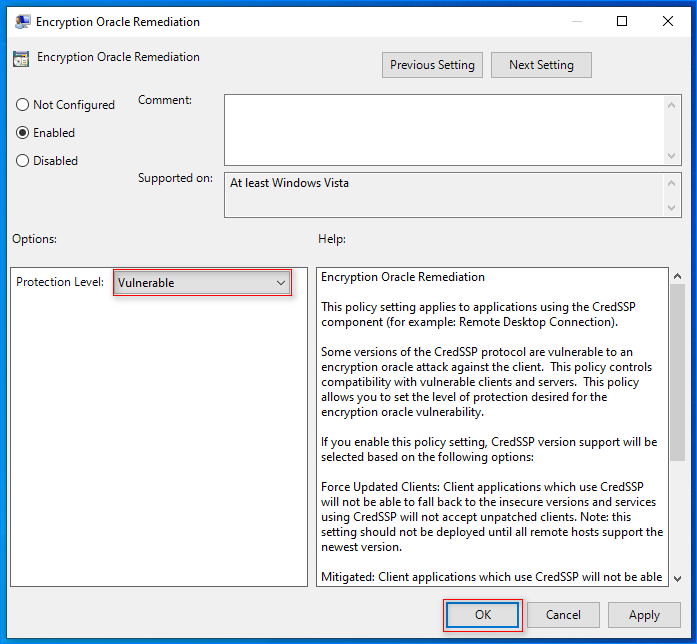
Task: Click the 'At least Windows Vista' text
Action: pyautogui.click(x=289, y=183)
